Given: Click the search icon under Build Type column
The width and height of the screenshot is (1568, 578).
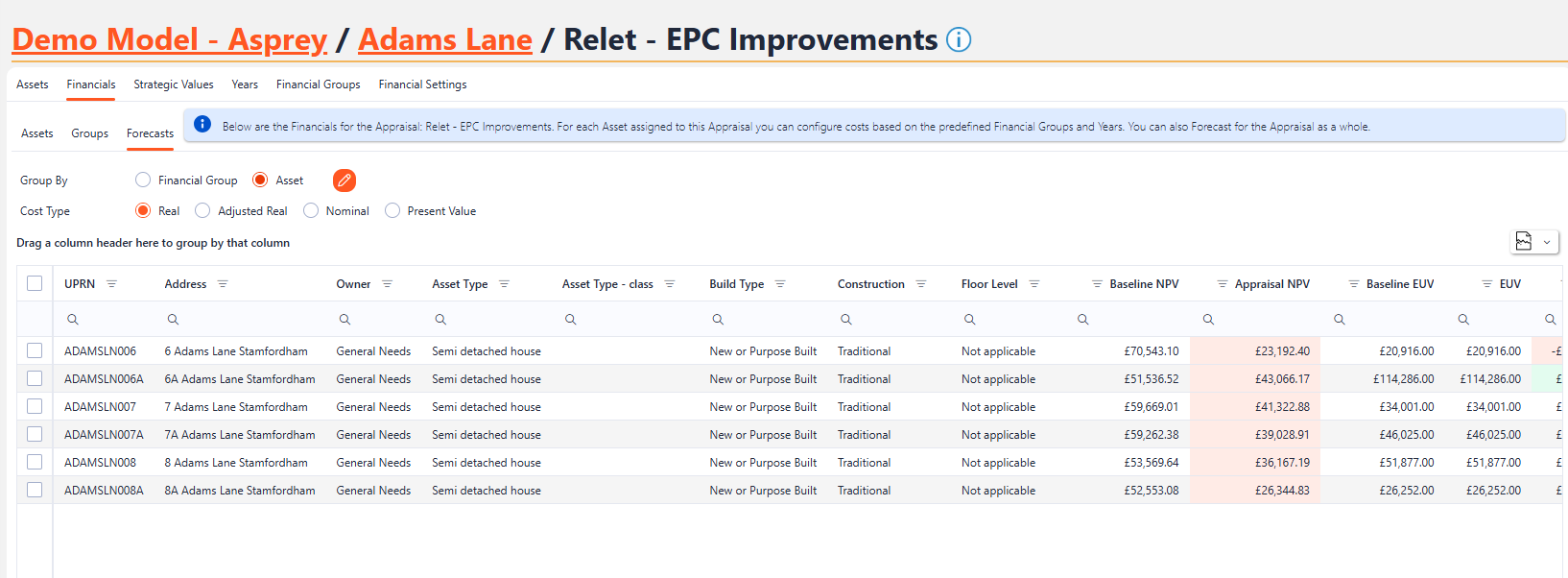Looking at the screenshot, I should [x=718, y=320].
